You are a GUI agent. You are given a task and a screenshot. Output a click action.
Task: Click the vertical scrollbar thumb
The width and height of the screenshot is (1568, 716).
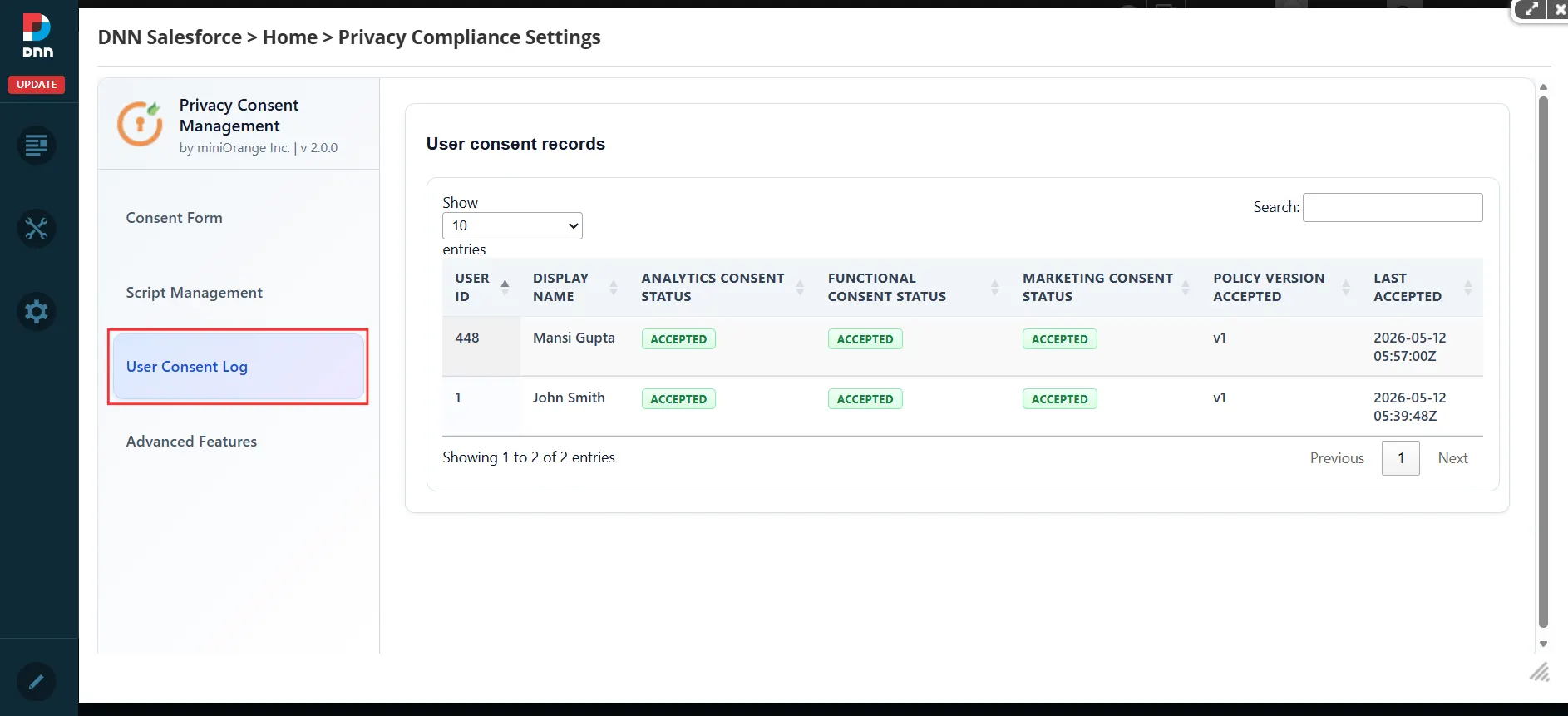[1543, 362]
